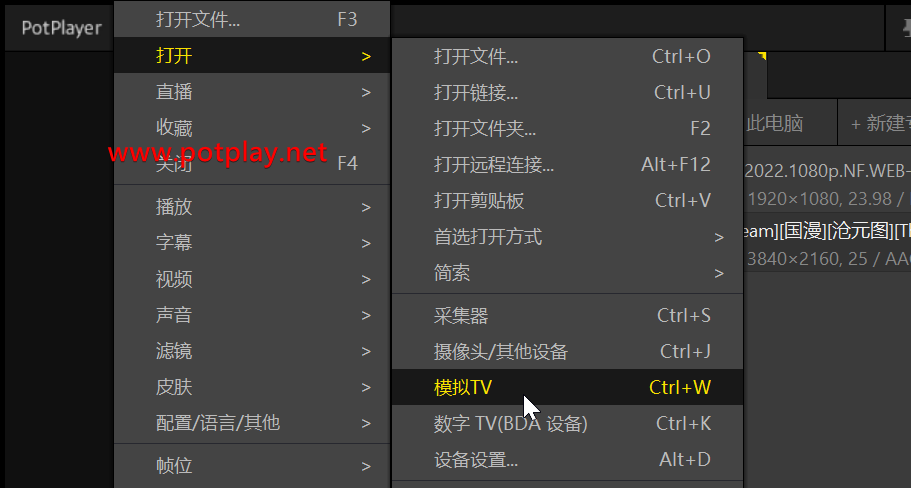Choose 打开远程连接... entry

pos(568,164)
